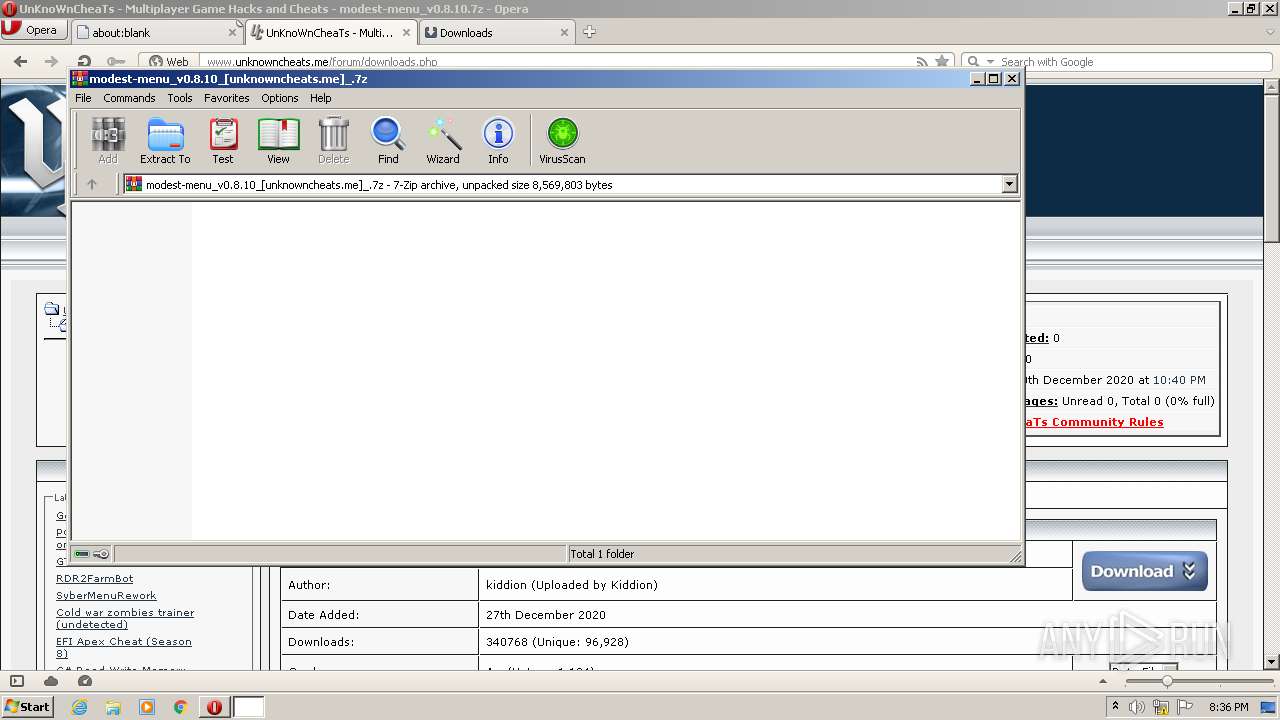Open Opera password wand key icon

point(116,61)
